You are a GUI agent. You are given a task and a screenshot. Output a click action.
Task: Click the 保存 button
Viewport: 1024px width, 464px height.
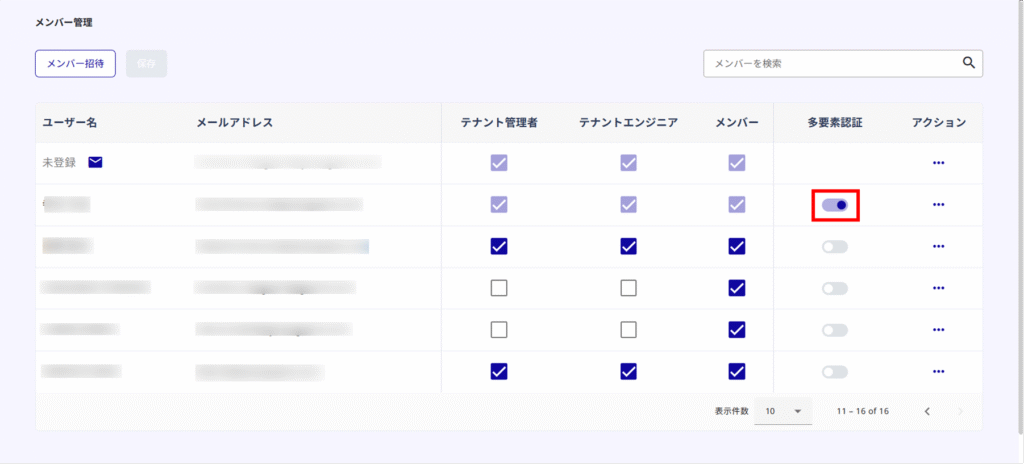point(146,63)
